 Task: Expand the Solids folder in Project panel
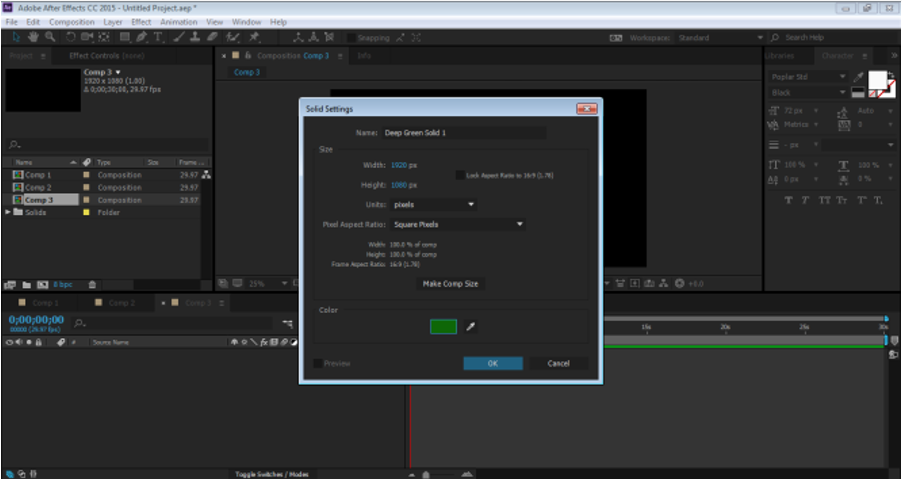click(x=8, y=212)
